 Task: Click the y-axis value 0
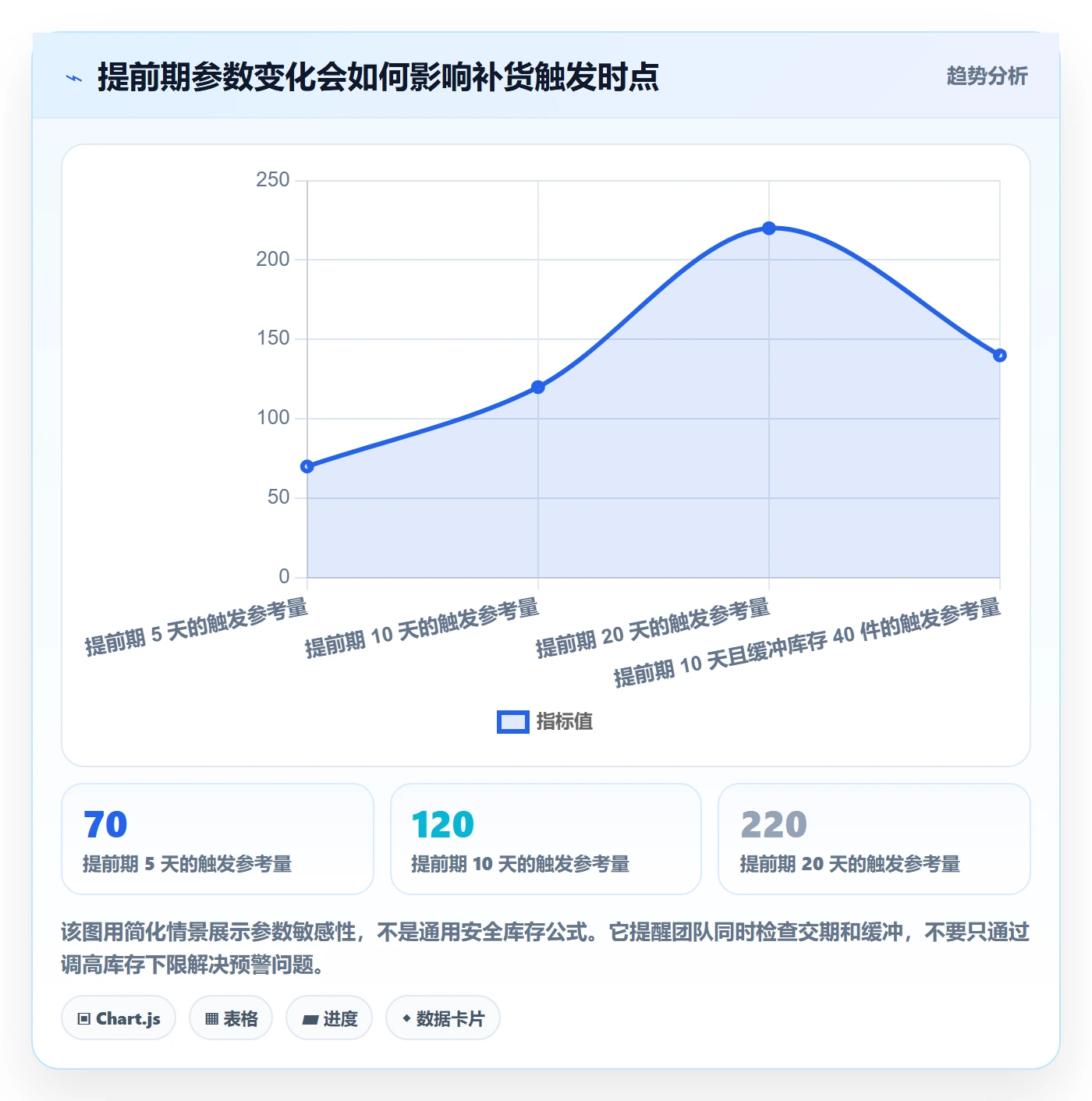pyautogui.click(x=284, y=577)
